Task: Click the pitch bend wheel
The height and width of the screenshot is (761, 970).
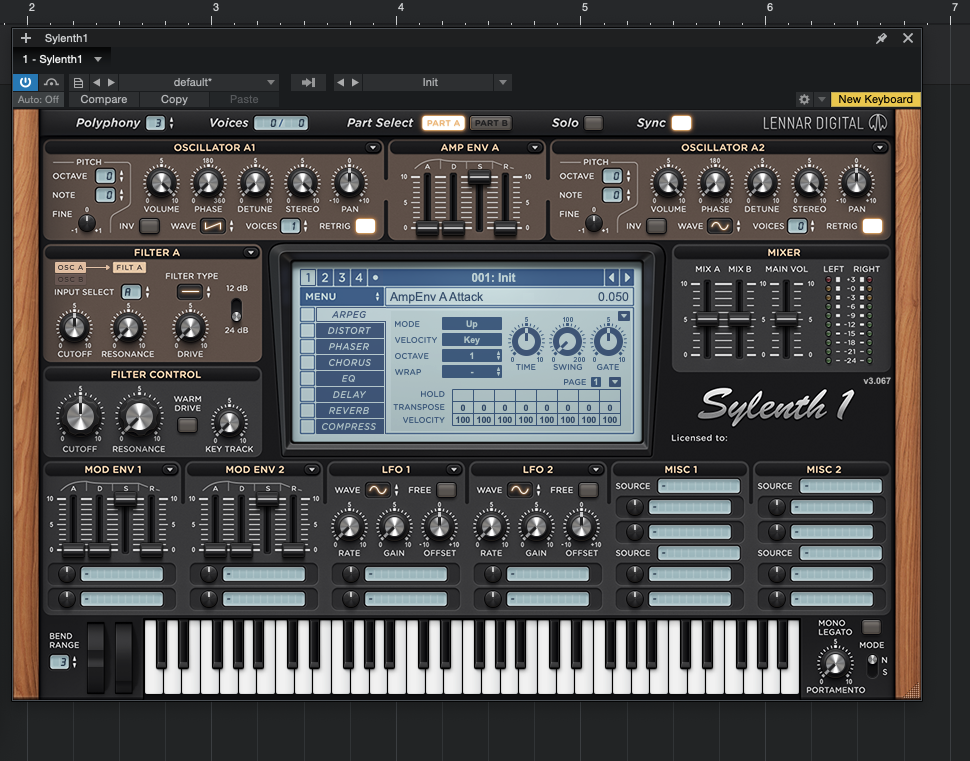Action: [96, 657]
